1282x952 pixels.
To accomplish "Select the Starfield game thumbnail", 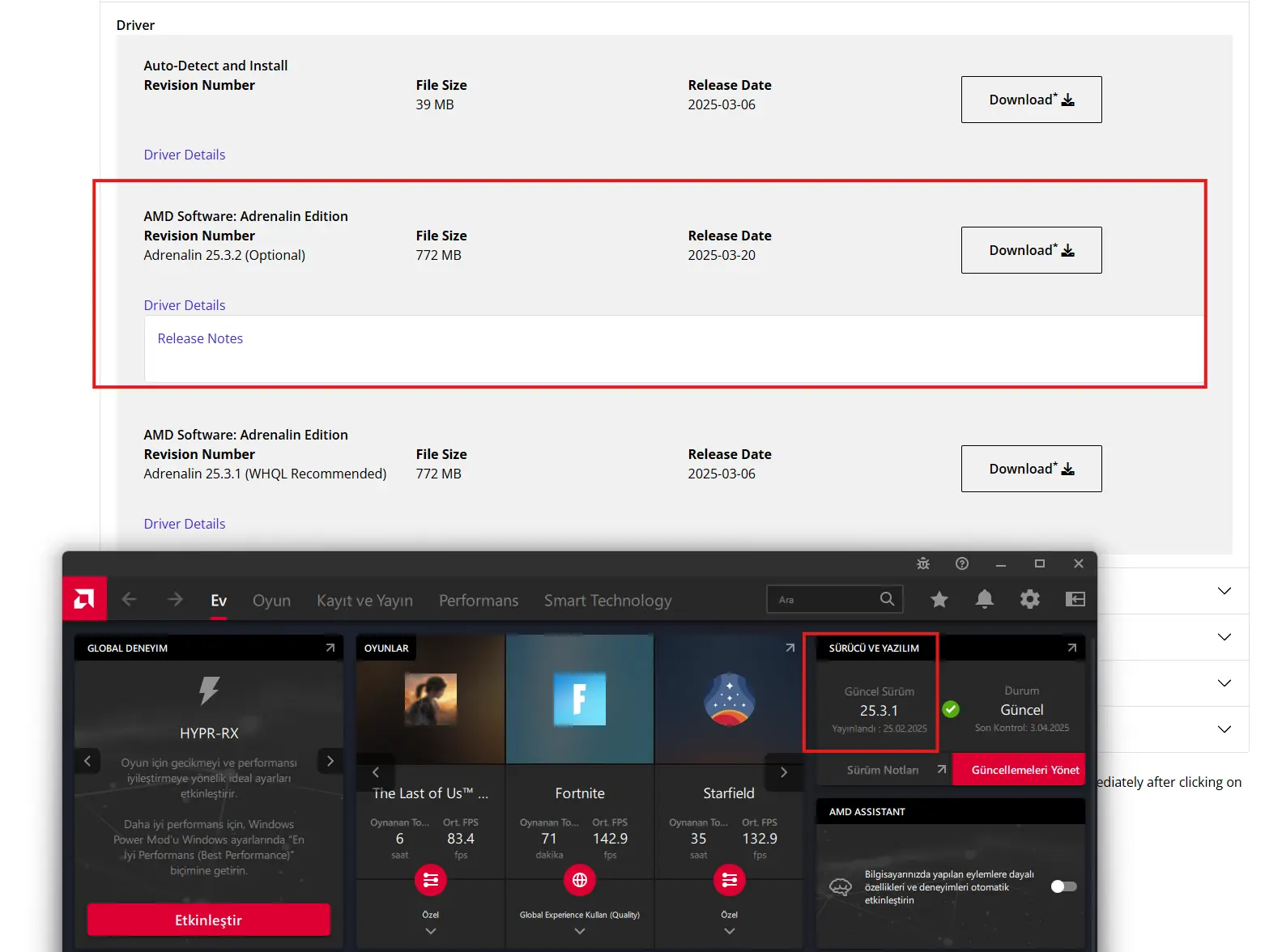I will 730,699.
